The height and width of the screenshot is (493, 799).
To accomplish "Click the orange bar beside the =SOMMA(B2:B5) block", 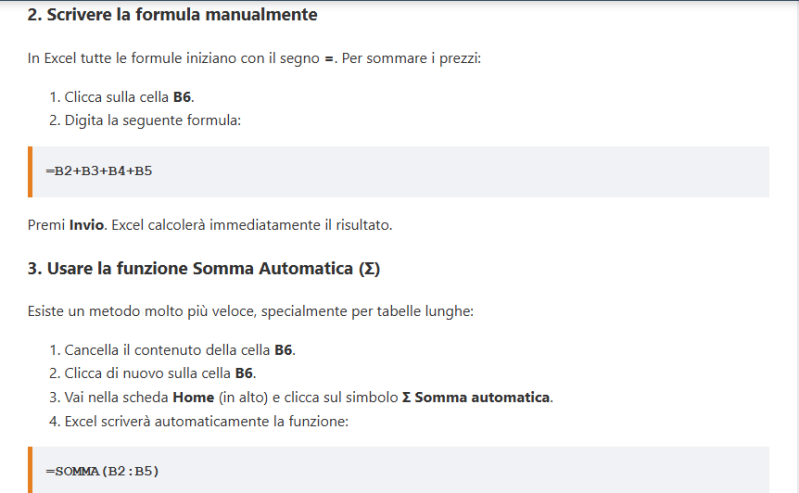I will (x=30, y=470).
